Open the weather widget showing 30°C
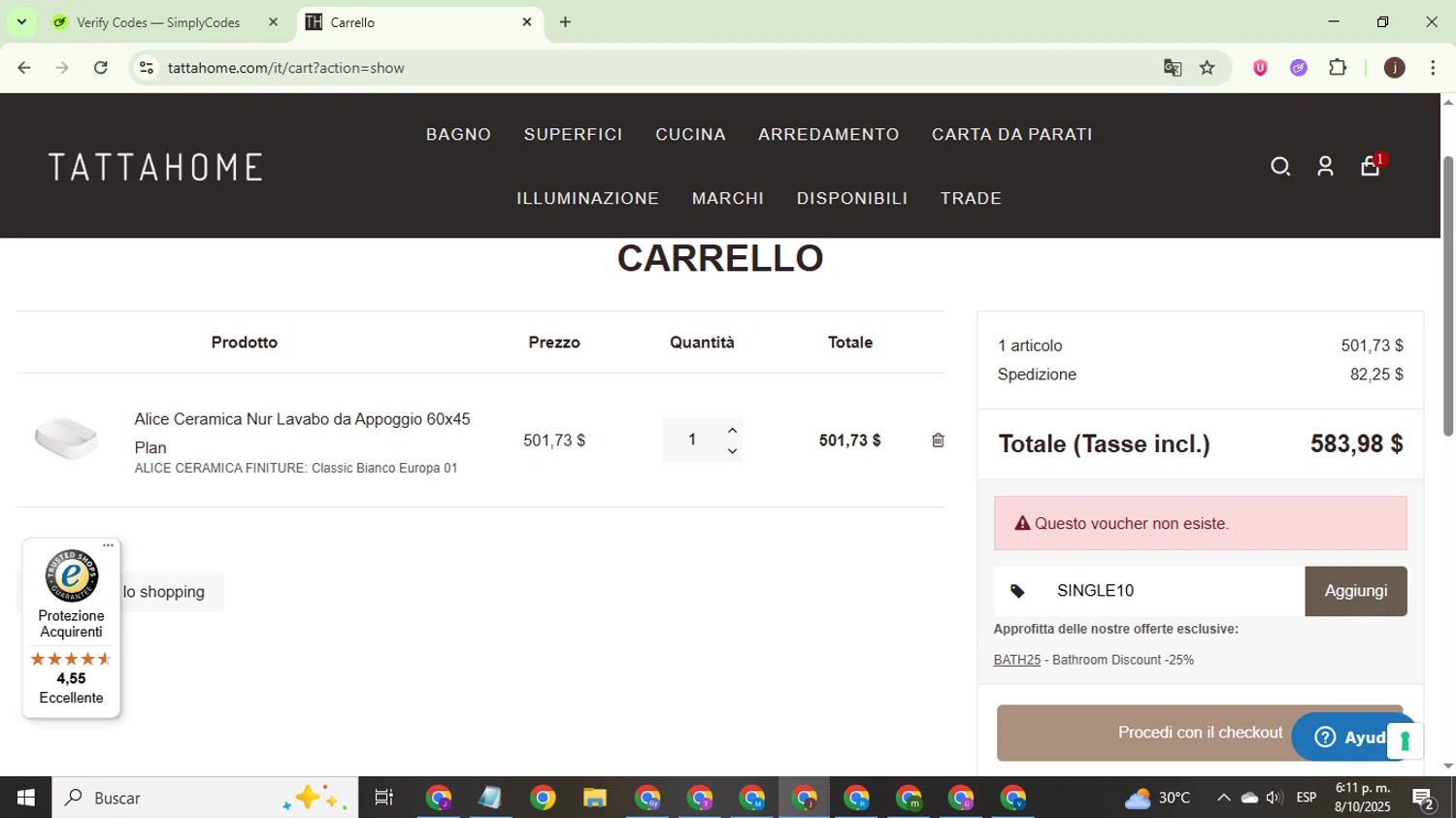Viewport: 1456px width, 818px height. pos(1157,798)
